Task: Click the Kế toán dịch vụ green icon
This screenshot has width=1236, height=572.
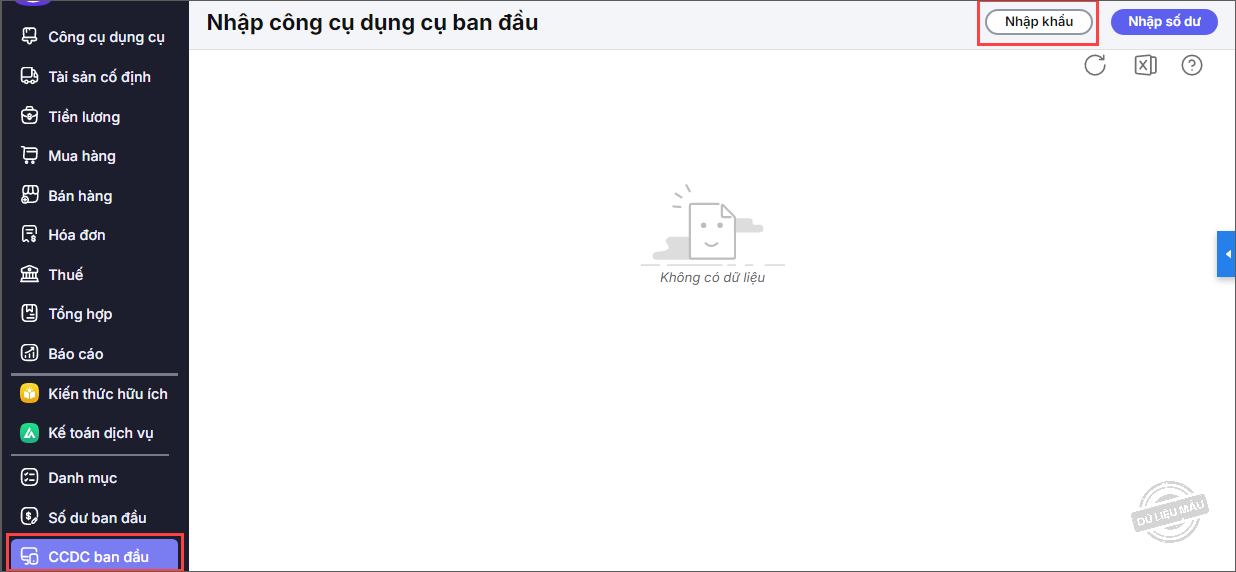Action: 30,433
